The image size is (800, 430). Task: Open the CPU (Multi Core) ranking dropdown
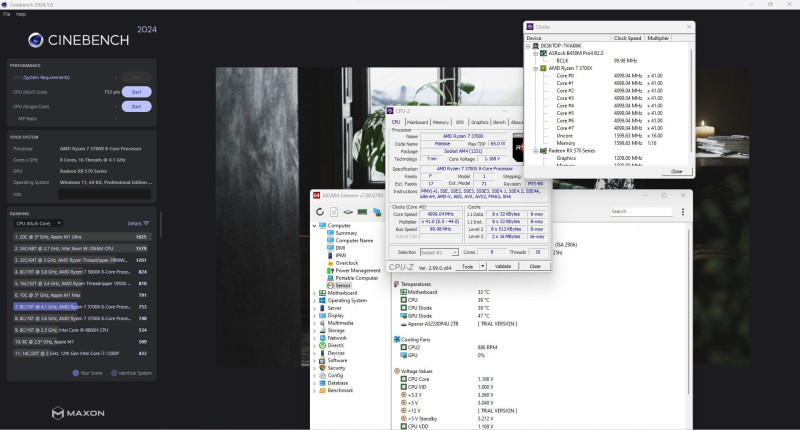coord(38,223)
